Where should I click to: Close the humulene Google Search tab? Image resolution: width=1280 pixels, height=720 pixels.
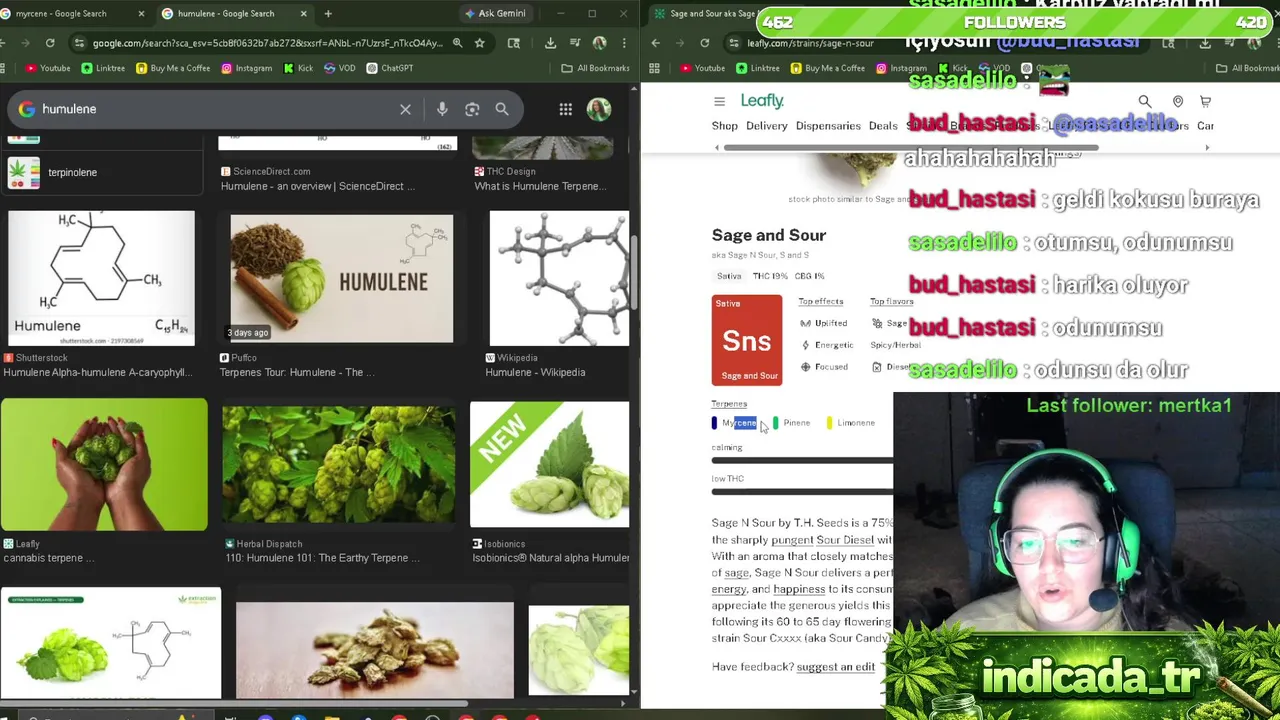pyautogui.click(x=303, y=14)
